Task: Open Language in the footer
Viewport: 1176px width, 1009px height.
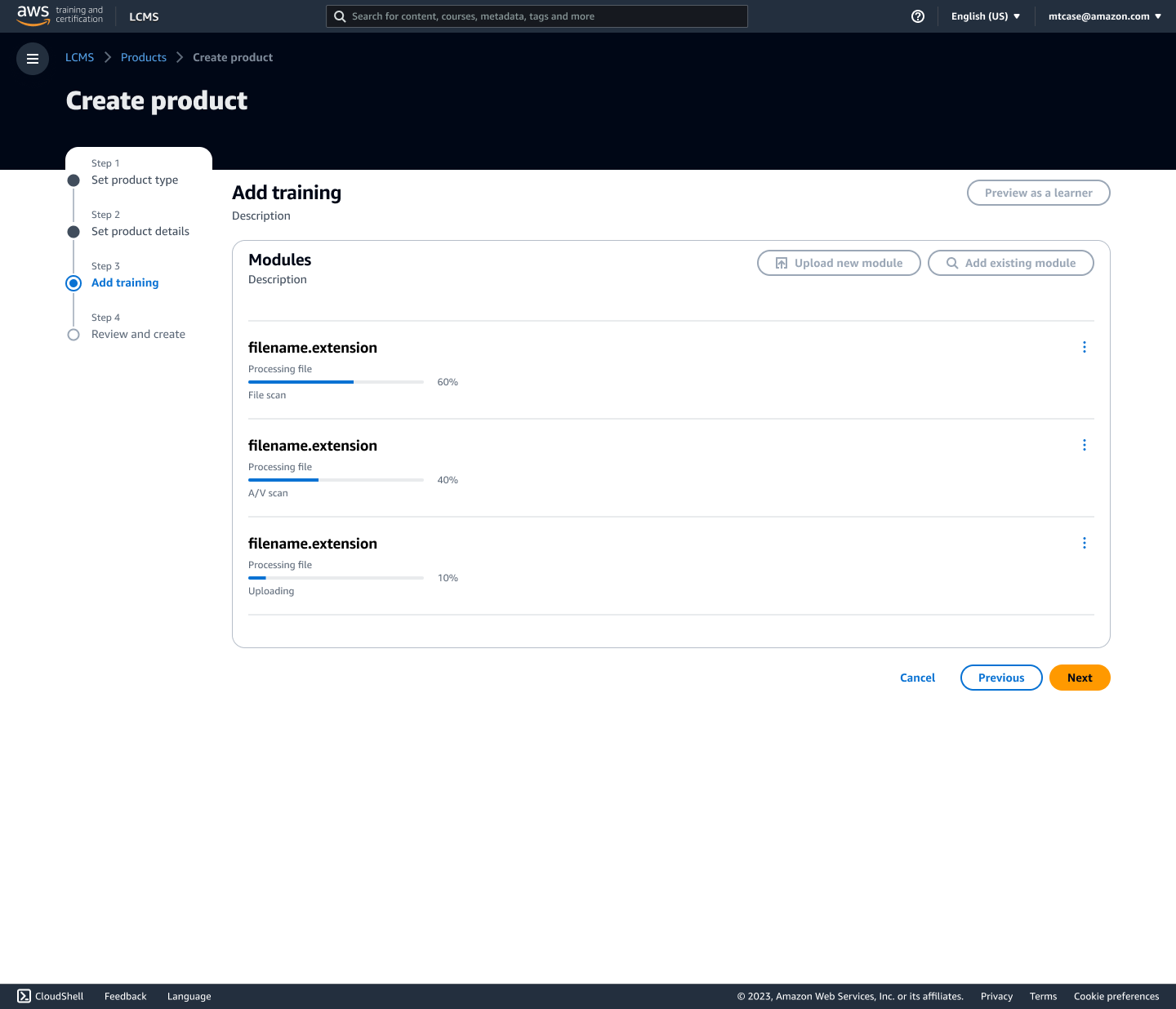Action: [189, 996]
